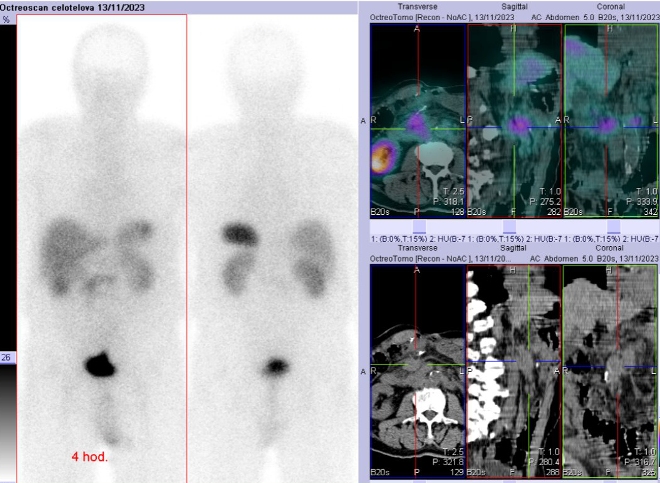Click slice number 282 in upper sagittal view
Viewport: 660px width, 483px height.
coord(554,212)
